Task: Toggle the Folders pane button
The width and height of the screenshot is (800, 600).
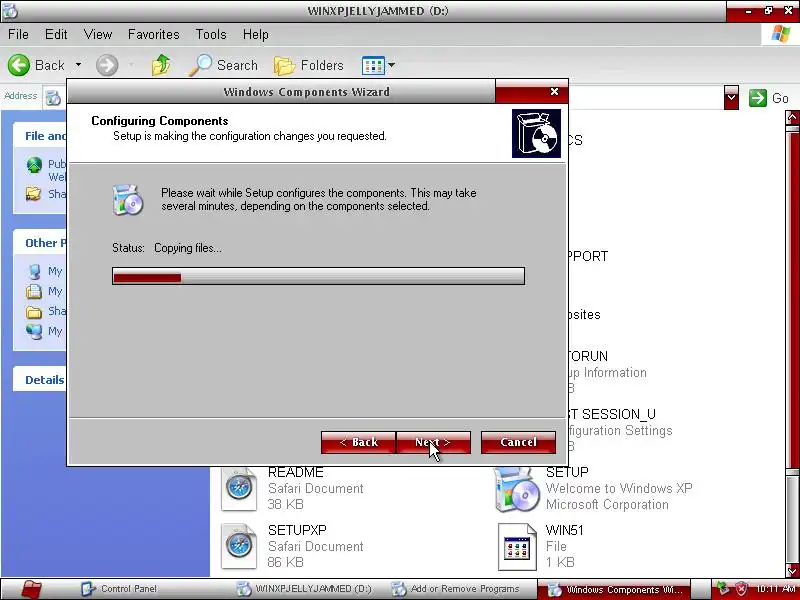Action: click(309, 65)
